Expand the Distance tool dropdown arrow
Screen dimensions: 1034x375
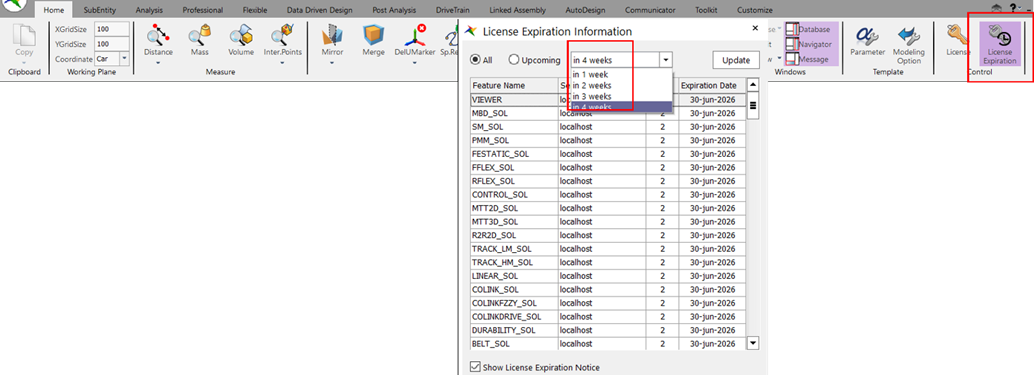[158, 63]
